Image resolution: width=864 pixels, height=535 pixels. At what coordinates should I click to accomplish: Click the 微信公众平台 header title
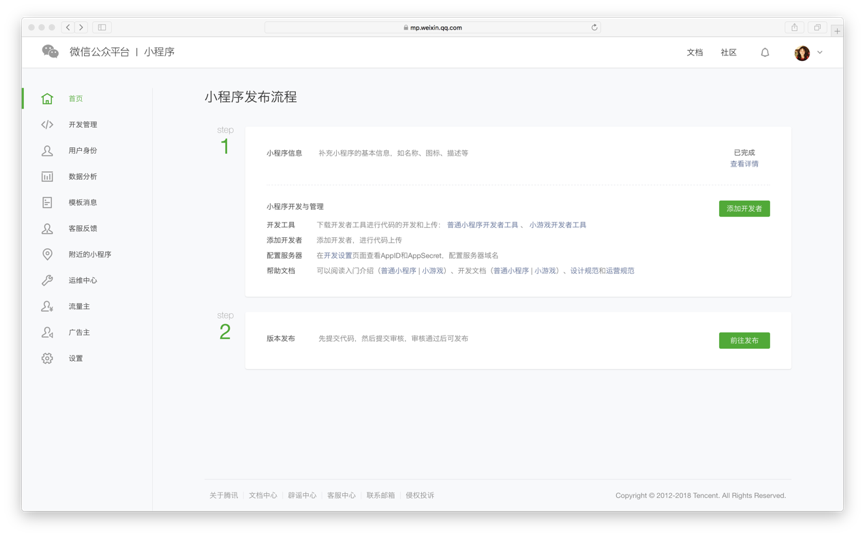click(x=99, y=52)
